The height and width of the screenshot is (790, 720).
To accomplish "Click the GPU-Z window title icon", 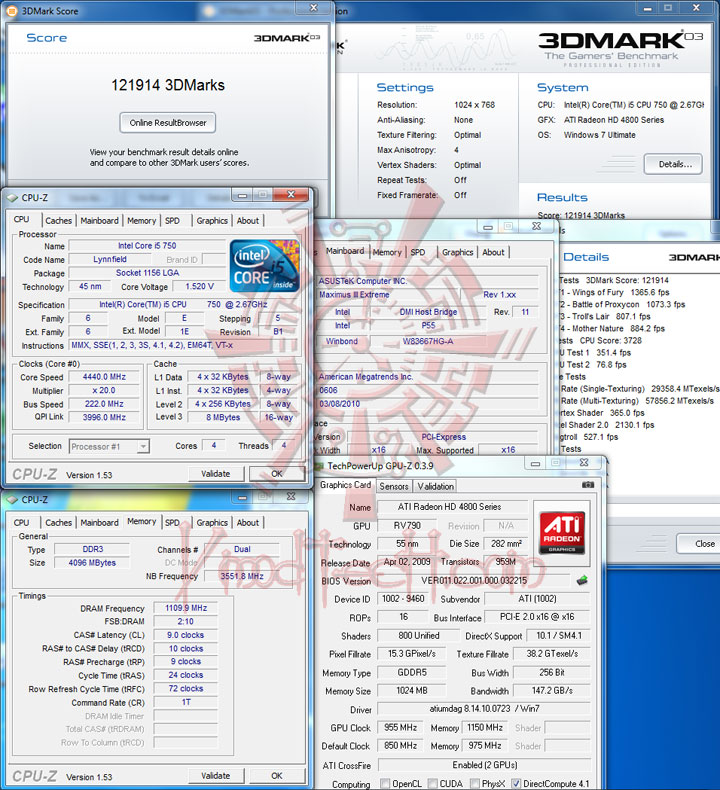I will click(318, 466).
